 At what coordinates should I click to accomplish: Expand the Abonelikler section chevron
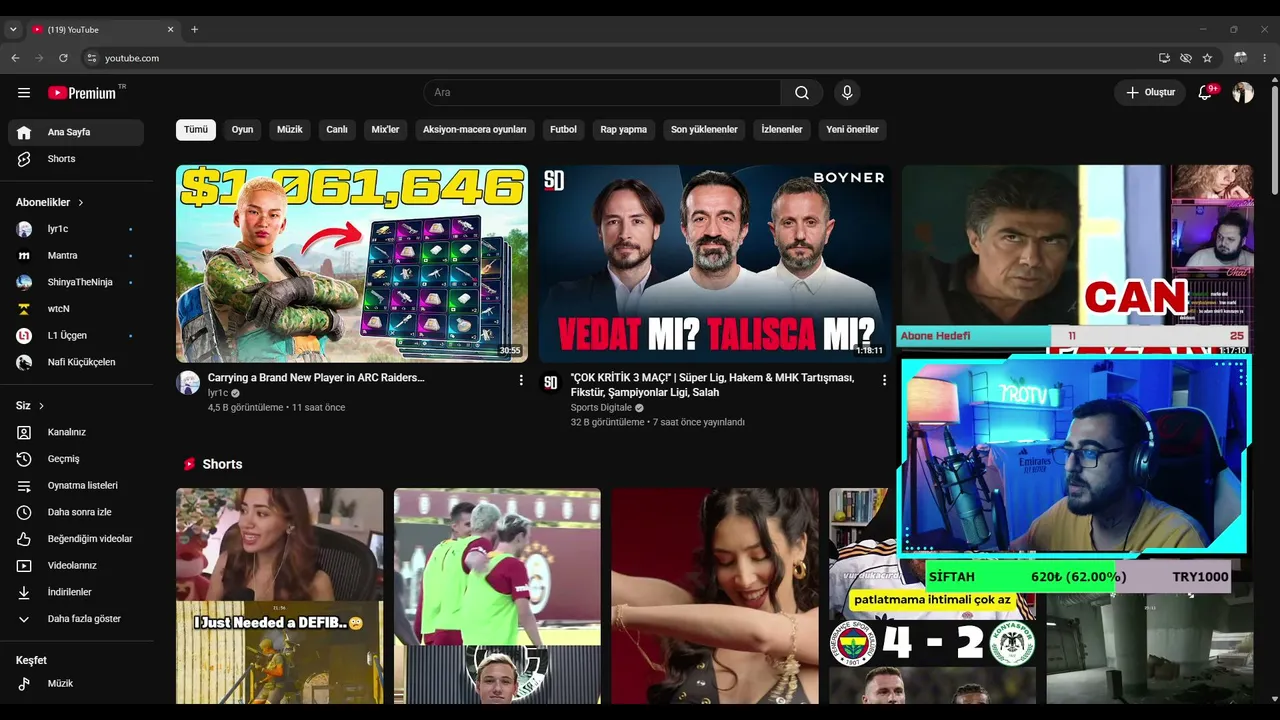click(81, 202)
